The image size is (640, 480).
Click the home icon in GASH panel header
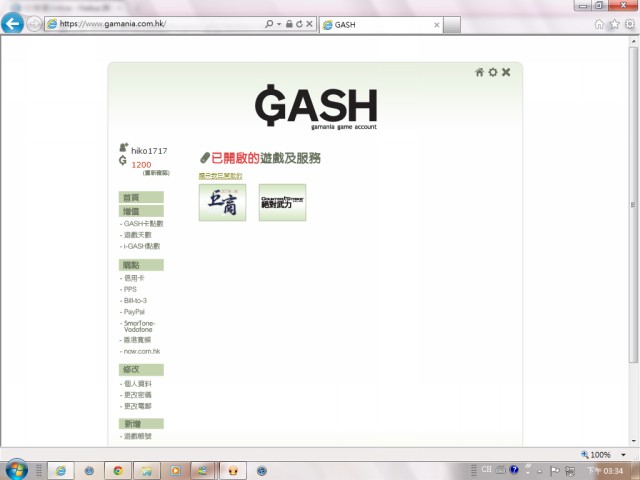click(x=480, y=72)
